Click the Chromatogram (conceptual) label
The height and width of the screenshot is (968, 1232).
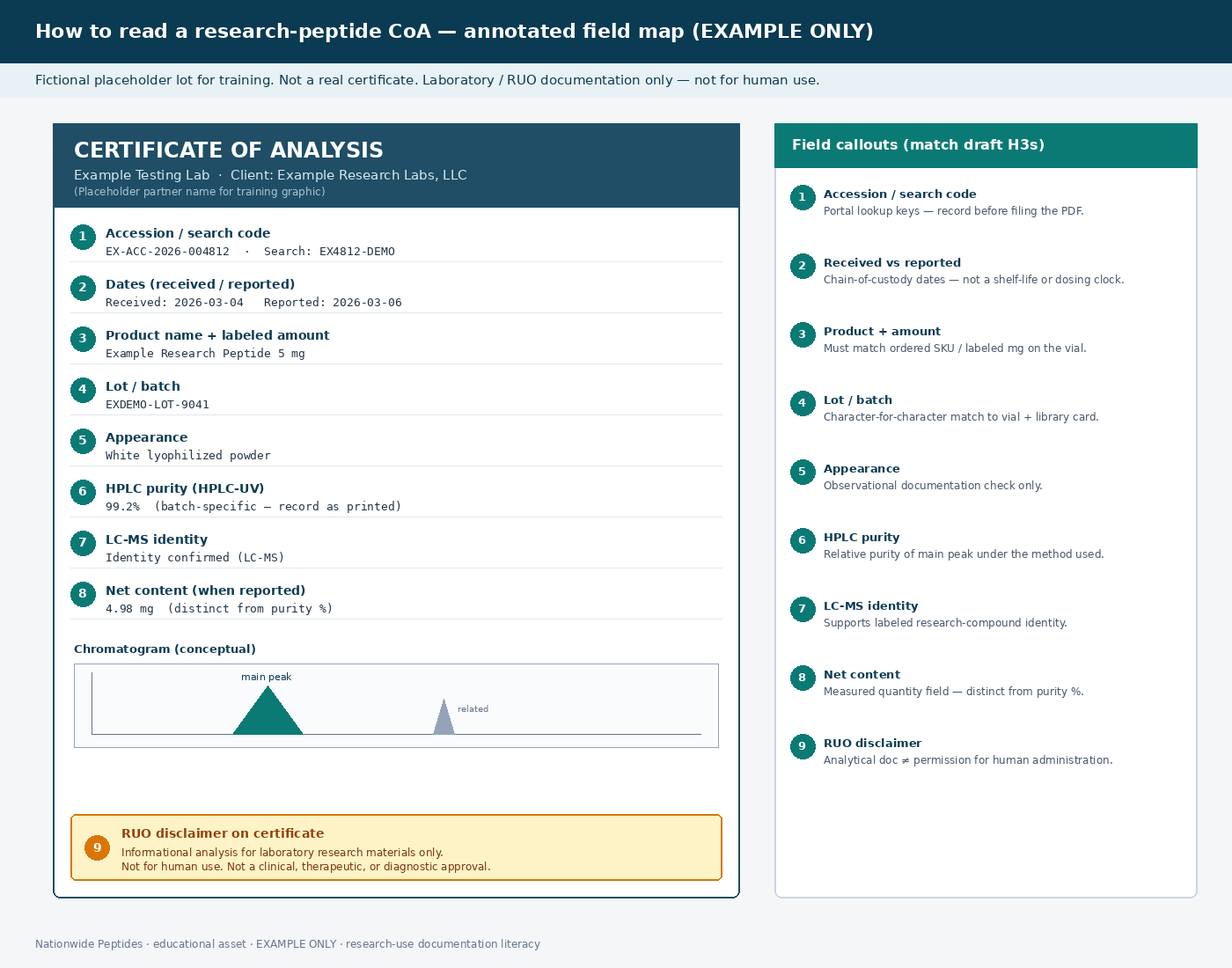(x=165, y=649)
